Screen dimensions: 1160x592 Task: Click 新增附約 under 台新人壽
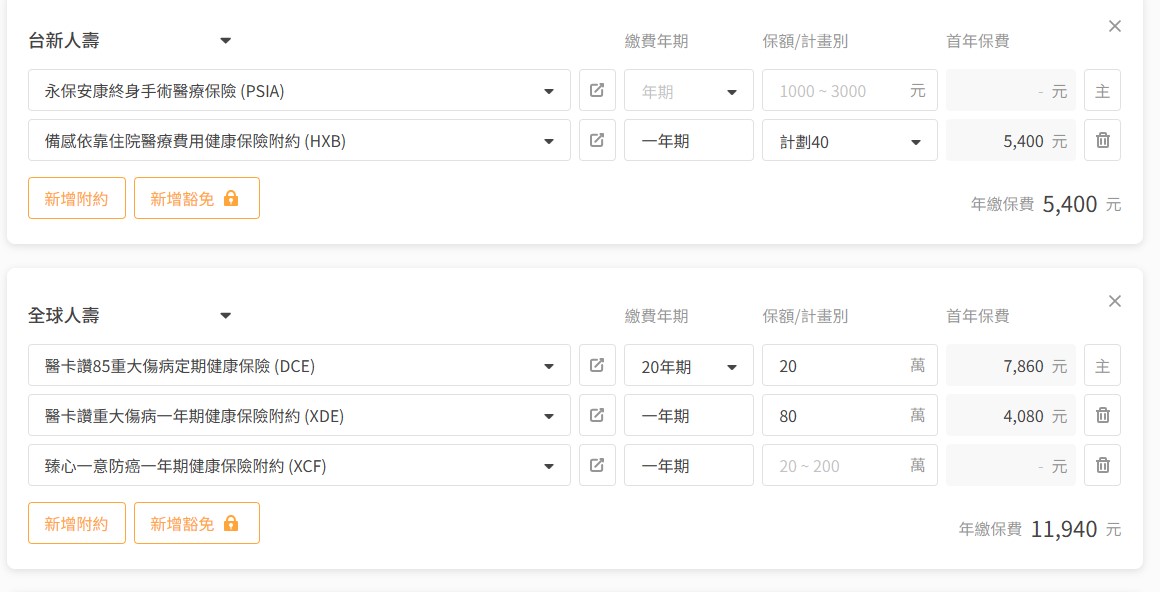[x=77, y=198]
